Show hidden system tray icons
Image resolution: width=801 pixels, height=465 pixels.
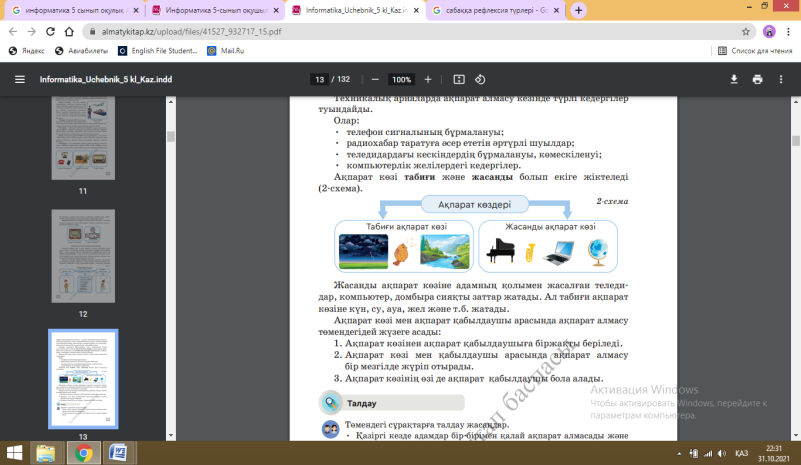[x=679, y=453]
